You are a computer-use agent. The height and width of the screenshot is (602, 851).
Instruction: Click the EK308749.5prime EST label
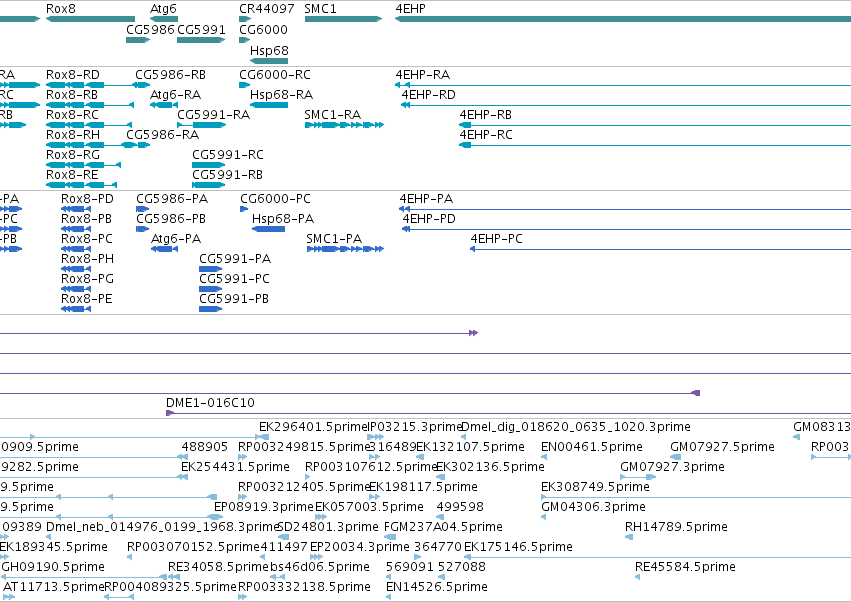595,487
